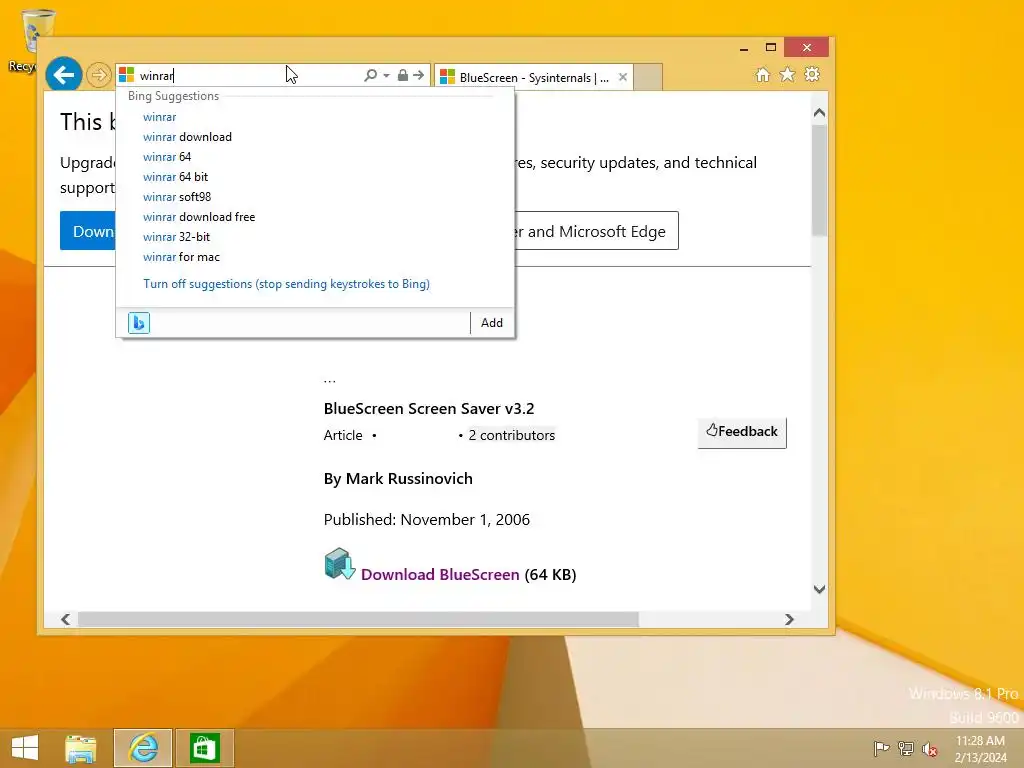
Task: Select the Recycle Bin desktop icon
Action: coord(25,40)
